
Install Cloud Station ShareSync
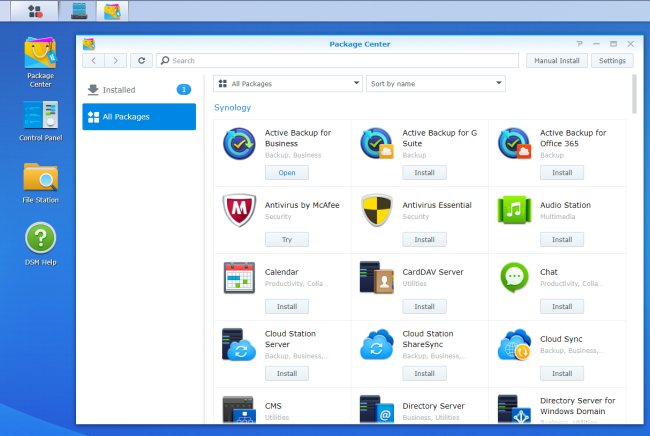coord(424,373)
